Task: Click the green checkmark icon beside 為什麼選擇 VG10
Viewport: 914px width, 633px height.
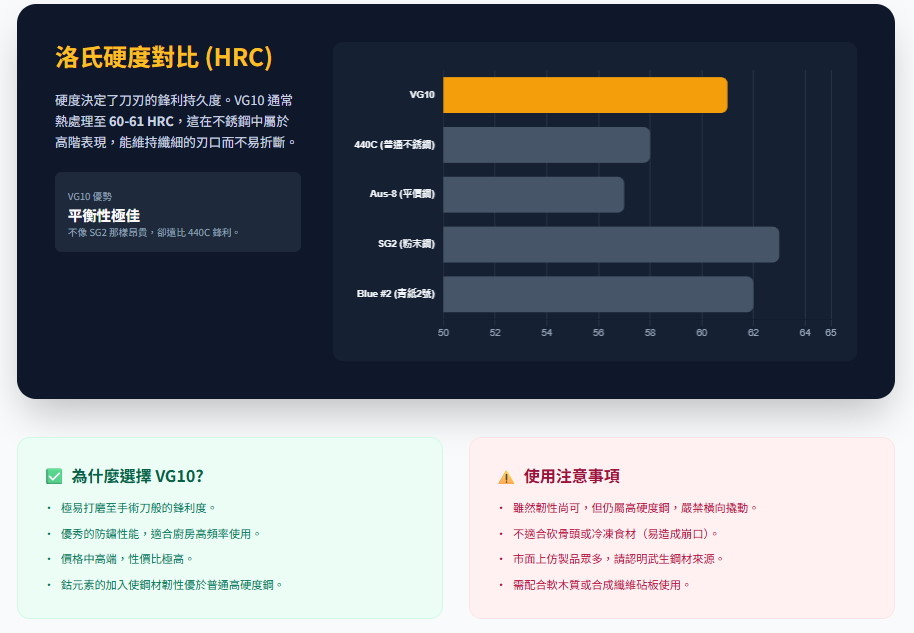Action: [x=54, y=477]
